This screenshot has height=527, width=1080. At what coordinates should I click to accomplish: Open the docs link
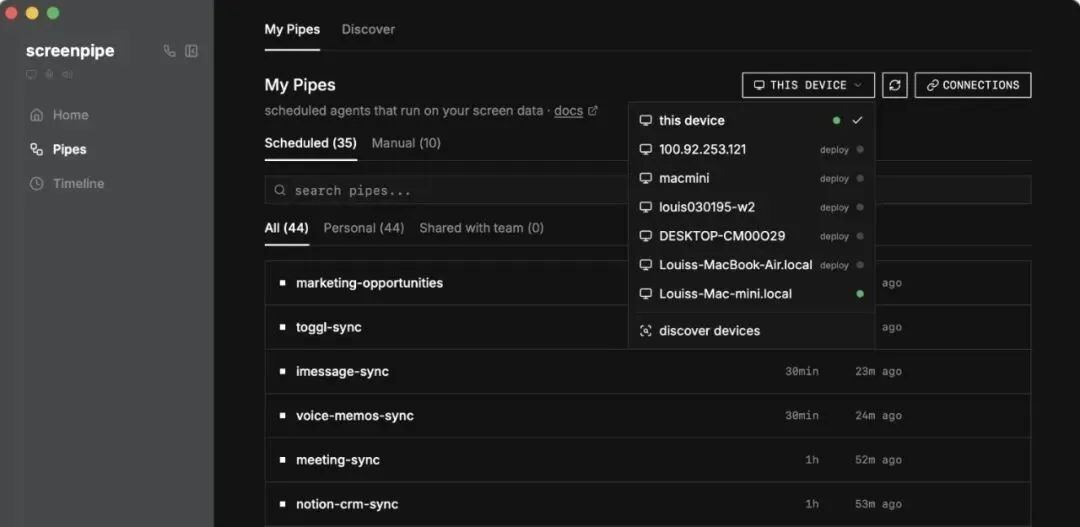click(x=569, y=111)
